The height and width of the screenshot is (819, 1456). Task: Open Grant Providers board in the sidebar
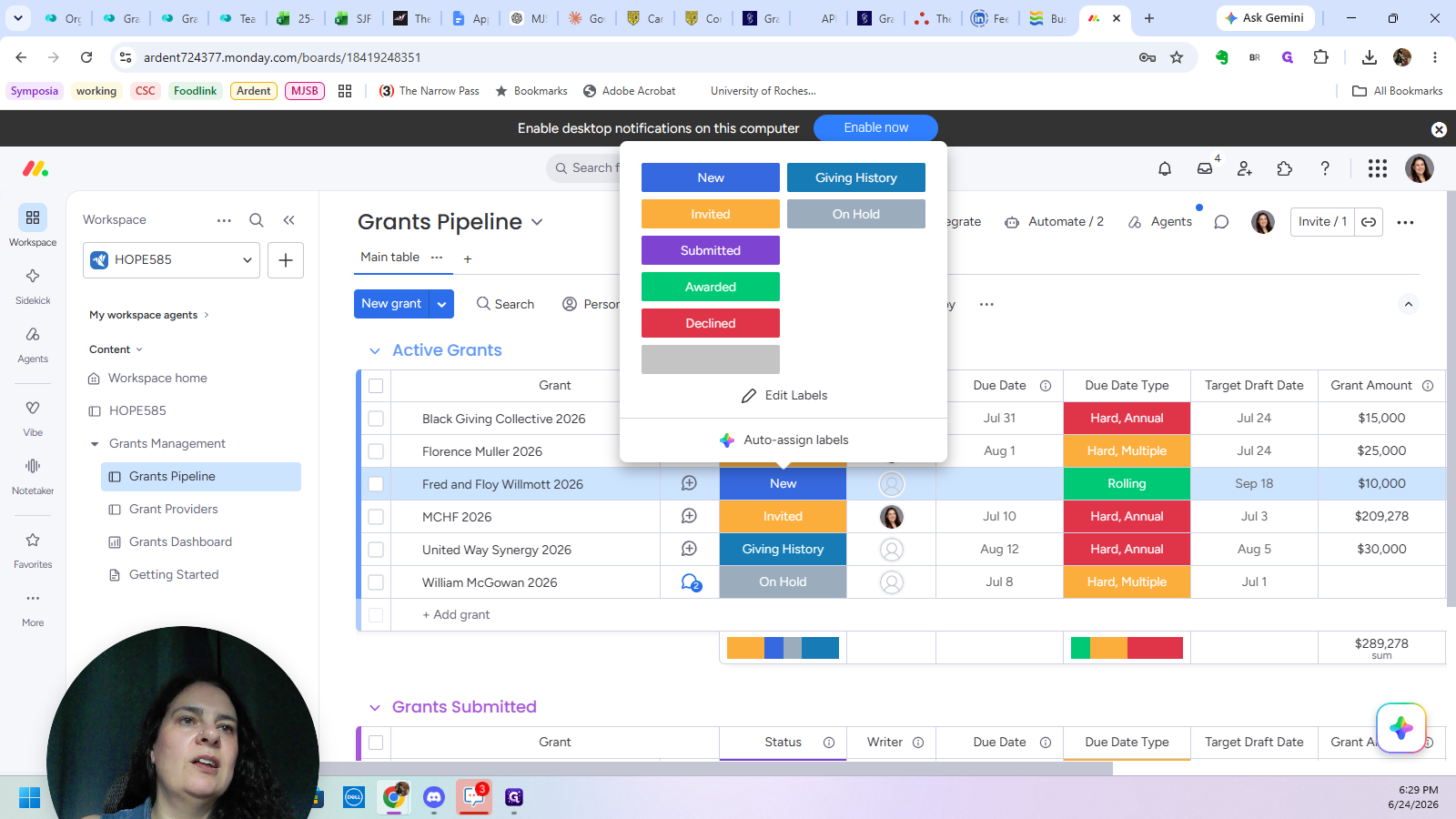[x=174, y=510]
